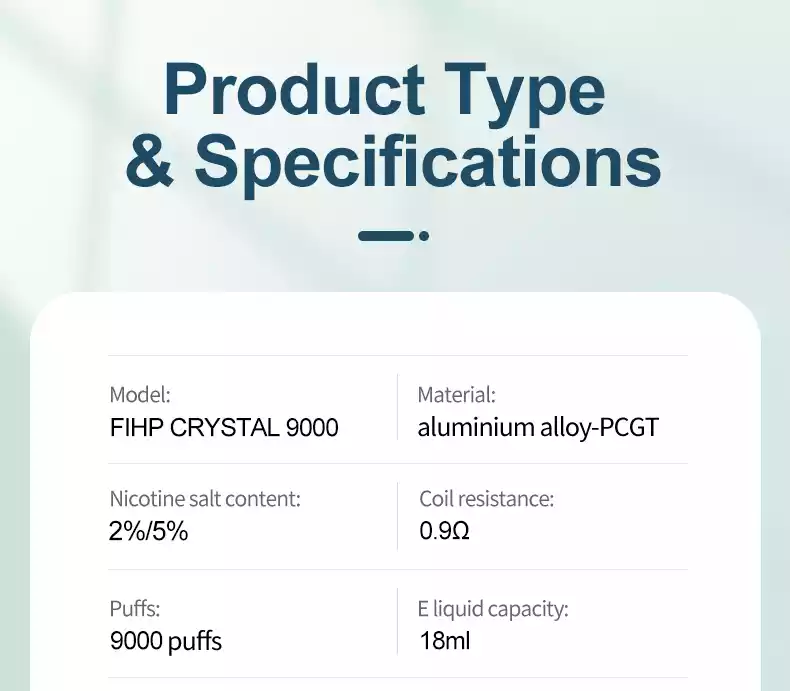Select the Puffs label
The height and width of the screenshot is (691, 790).
135,608
